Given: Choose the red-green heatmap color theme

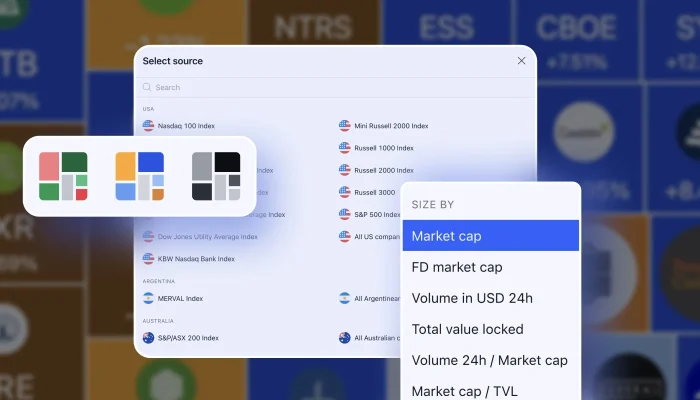Looking at the screenshot, I should click(63, 176).
